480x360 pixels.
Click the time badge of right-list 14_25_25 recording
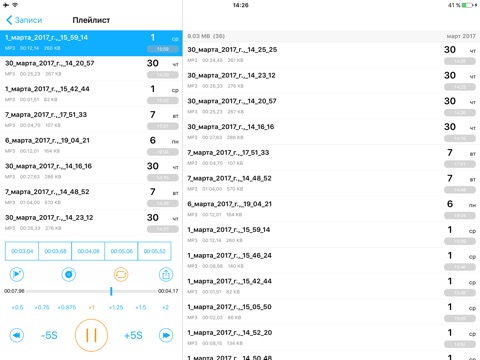tap(460, 61)
